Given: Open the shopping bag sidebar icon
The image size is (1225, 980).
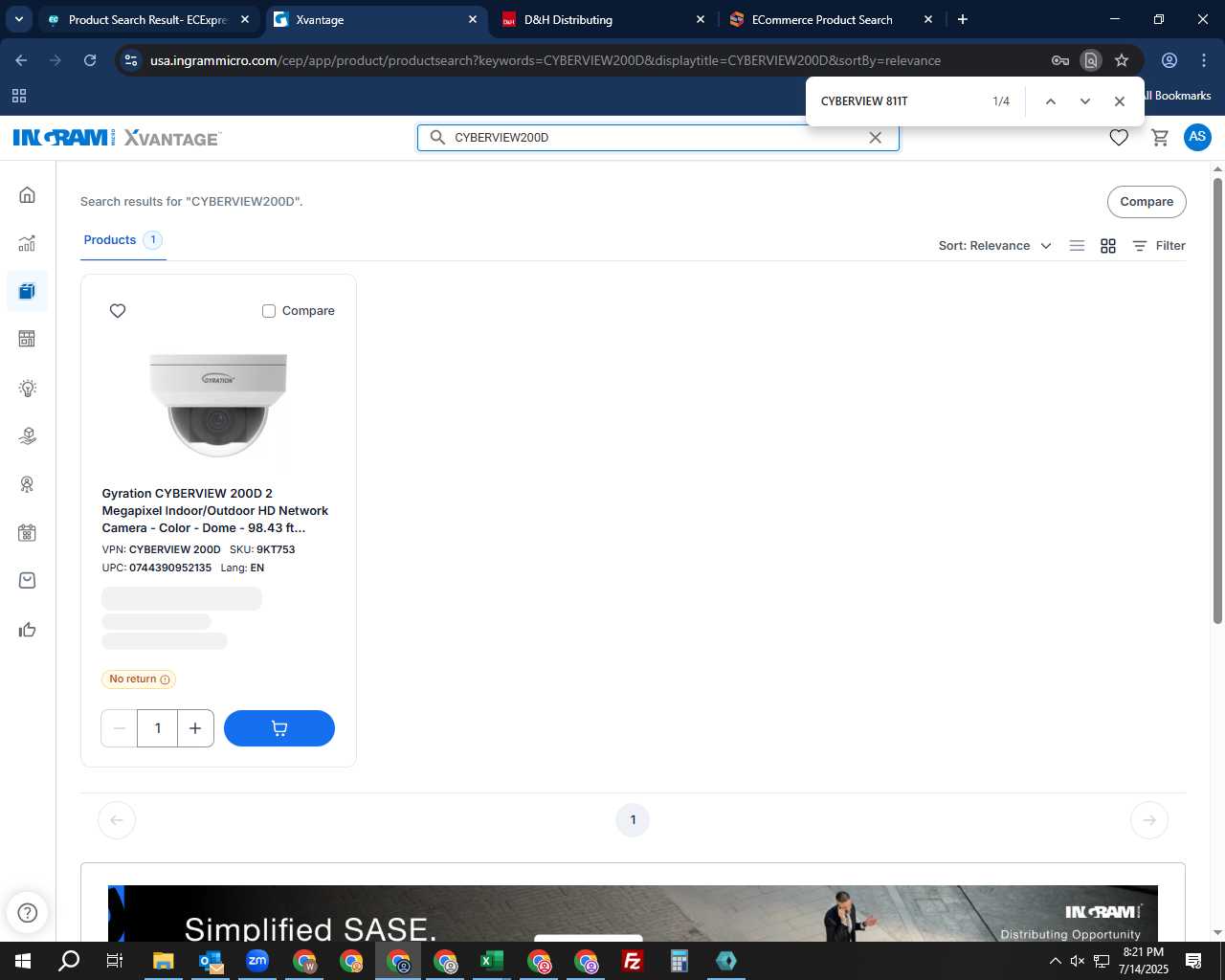Looking at the screenshot, I should pyautogui.click(x=27, y=581).
